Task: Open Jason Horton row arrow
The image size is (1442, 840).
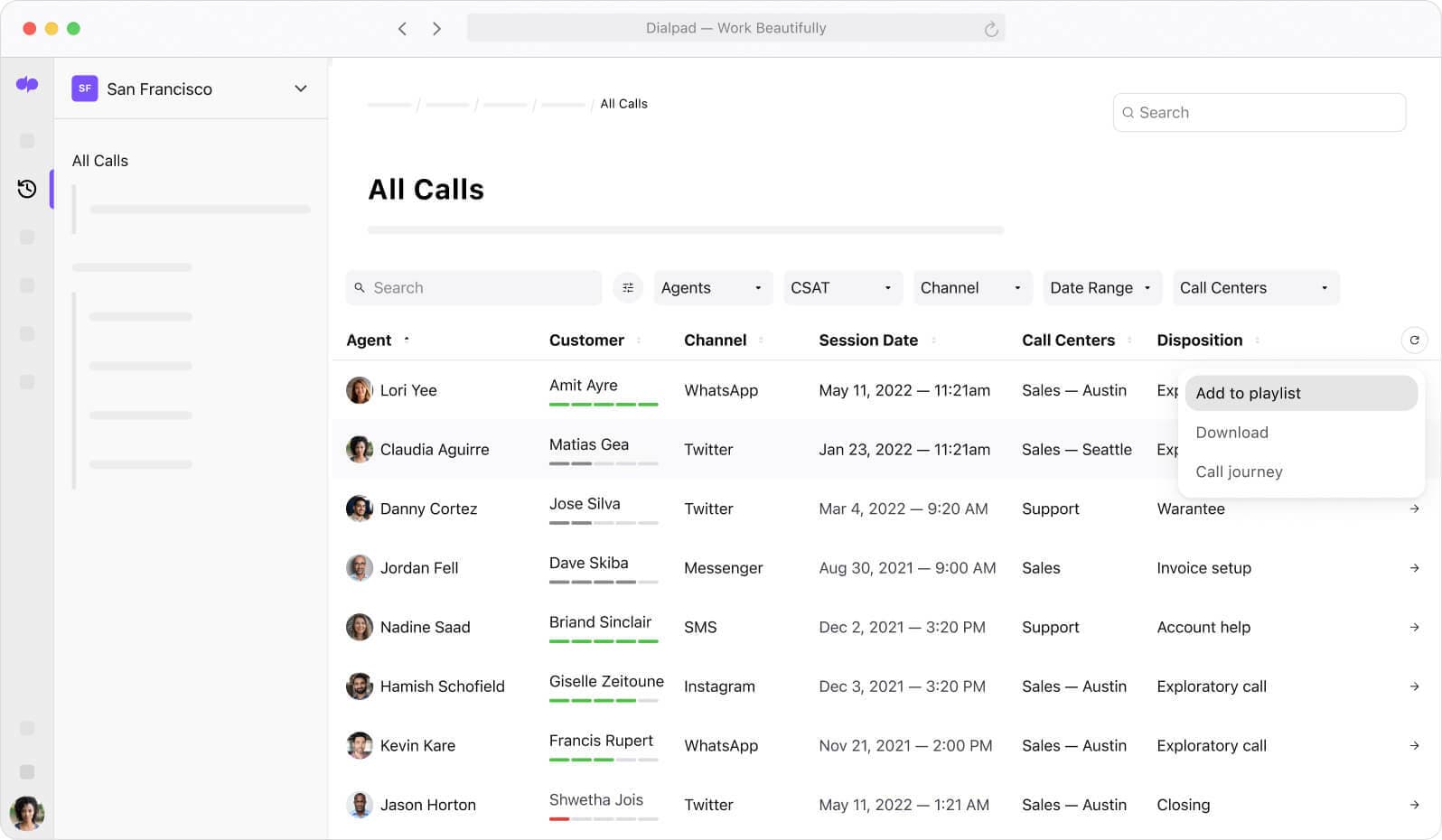Action: 1414,805
